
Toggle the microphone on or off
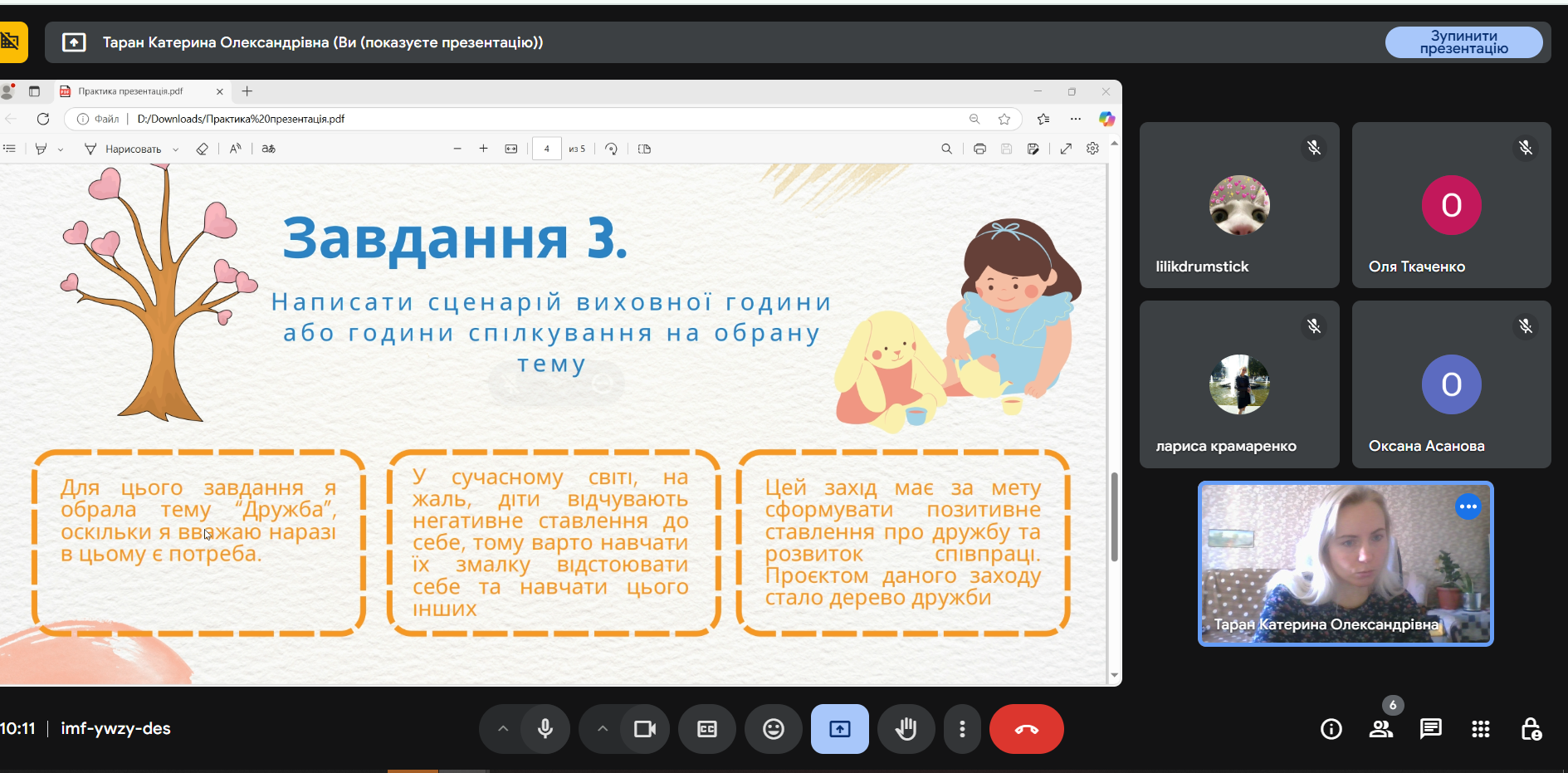coord(545,729)
